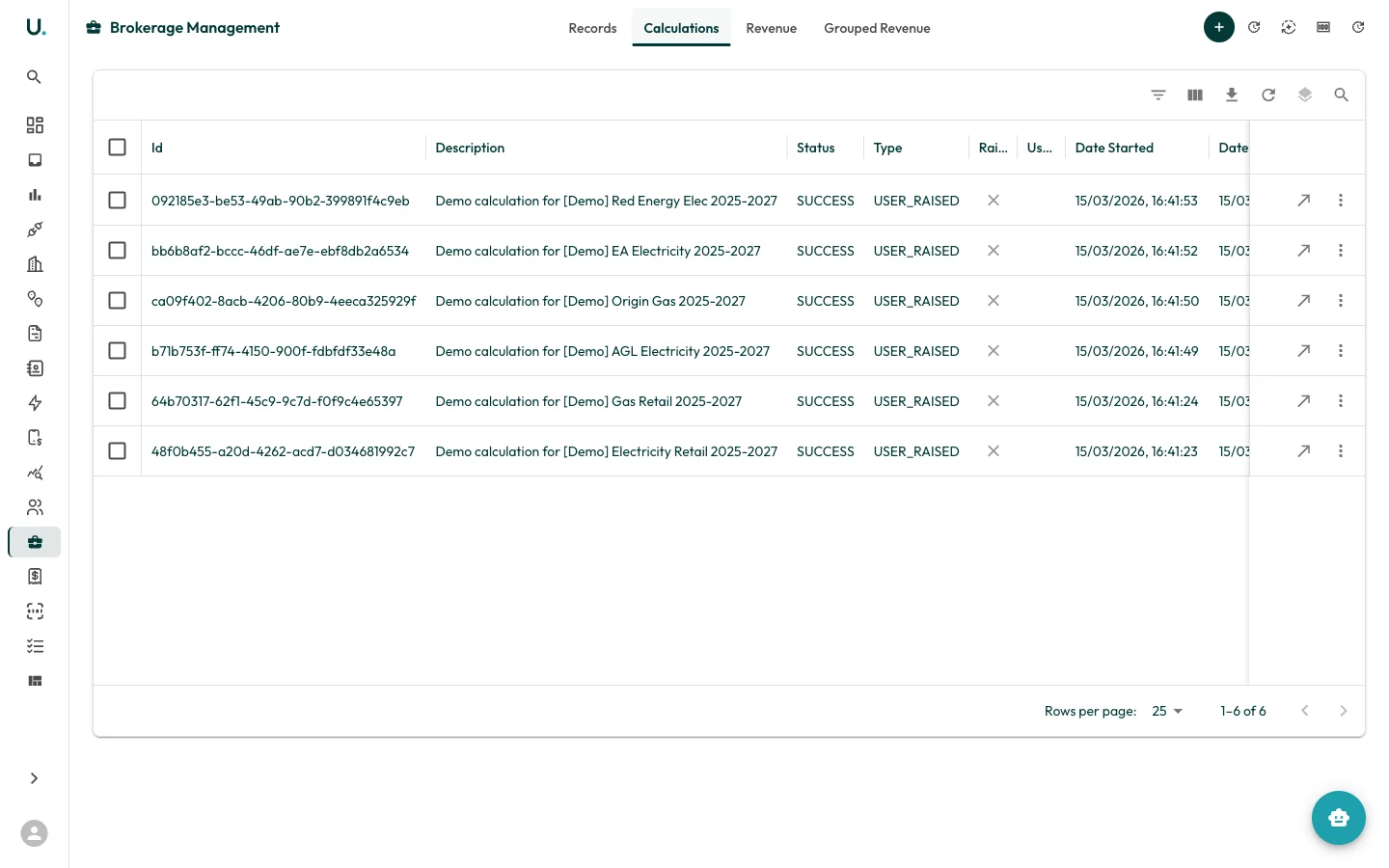Open the map pins icon in sidebar
1389x868 pixels.
(x=35, y=299)
